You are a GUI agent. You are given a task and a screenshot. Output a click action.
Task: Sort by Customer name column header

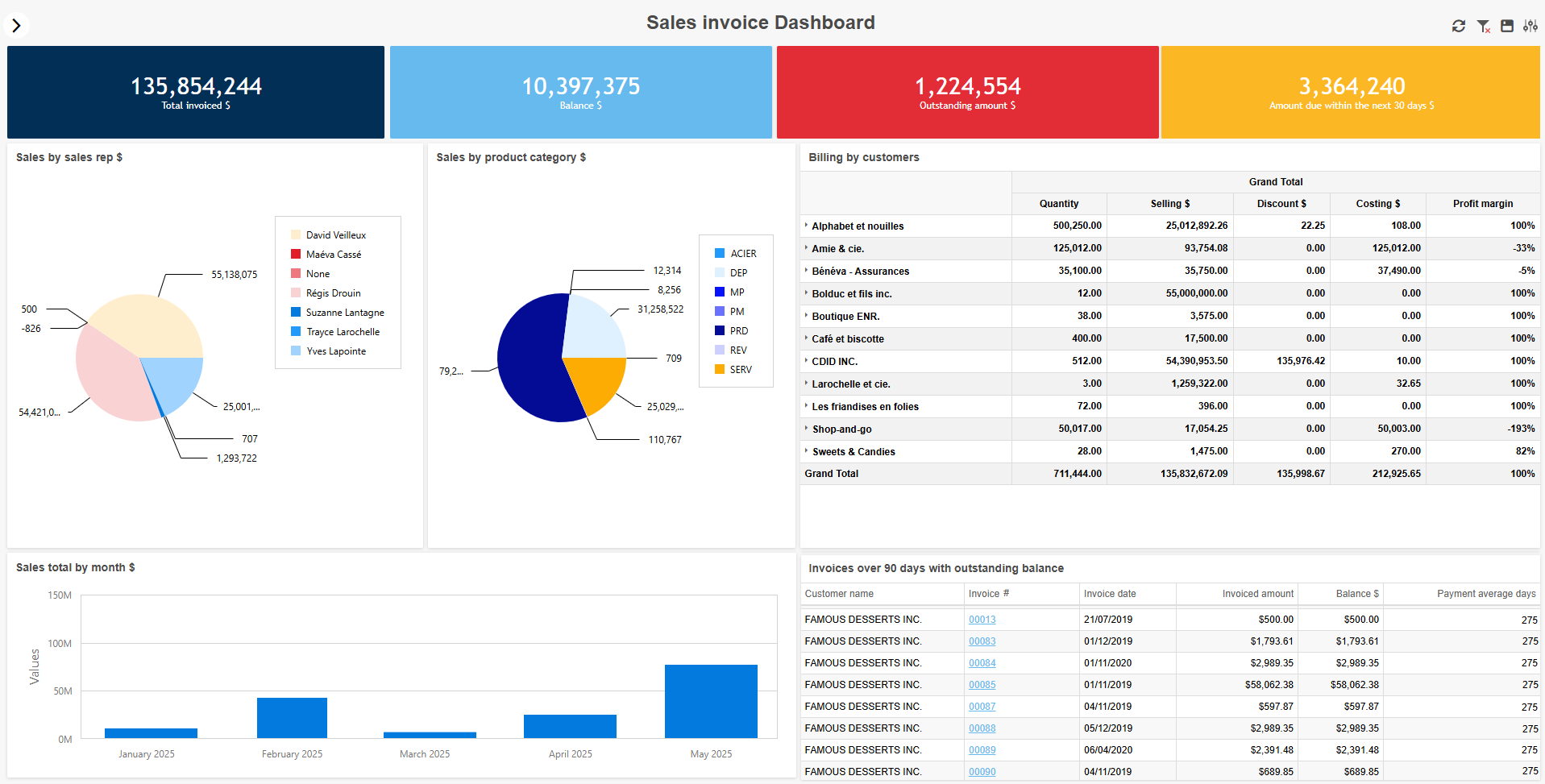pyautogui.click(x=838, y=594)
